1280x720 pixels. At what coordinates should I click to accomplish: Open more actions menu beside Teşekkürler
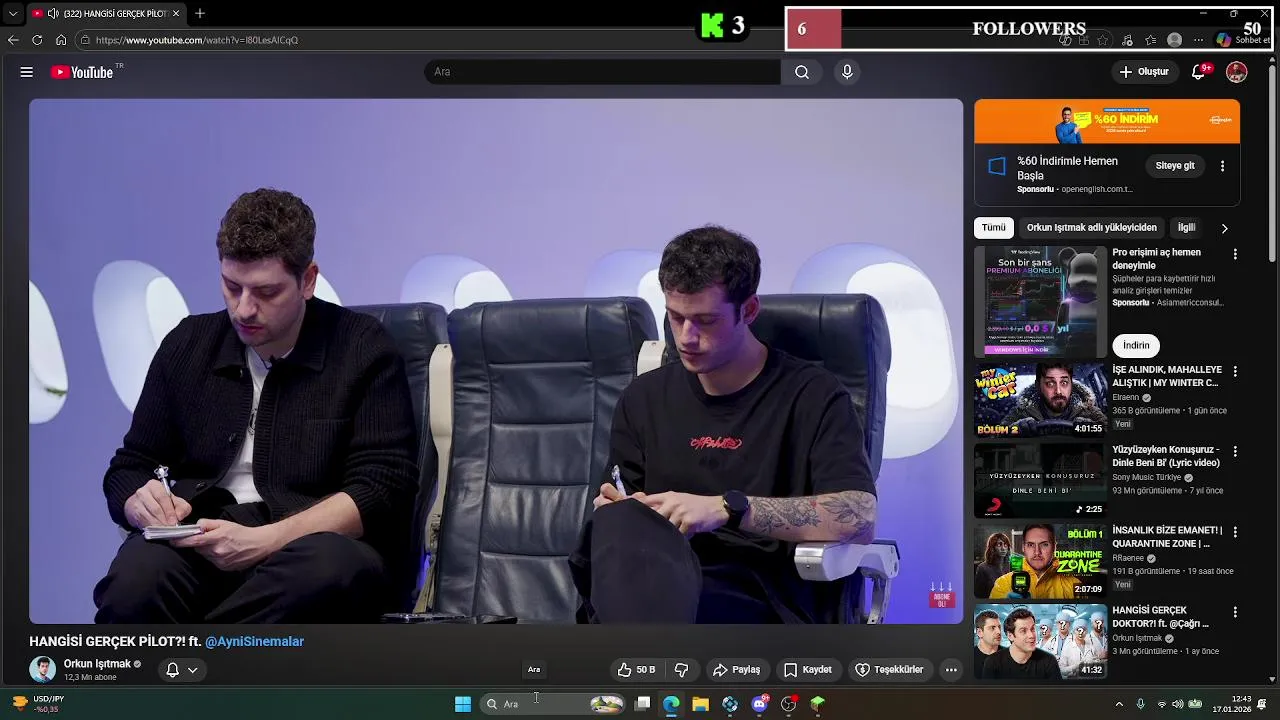[x=951, y=669]
